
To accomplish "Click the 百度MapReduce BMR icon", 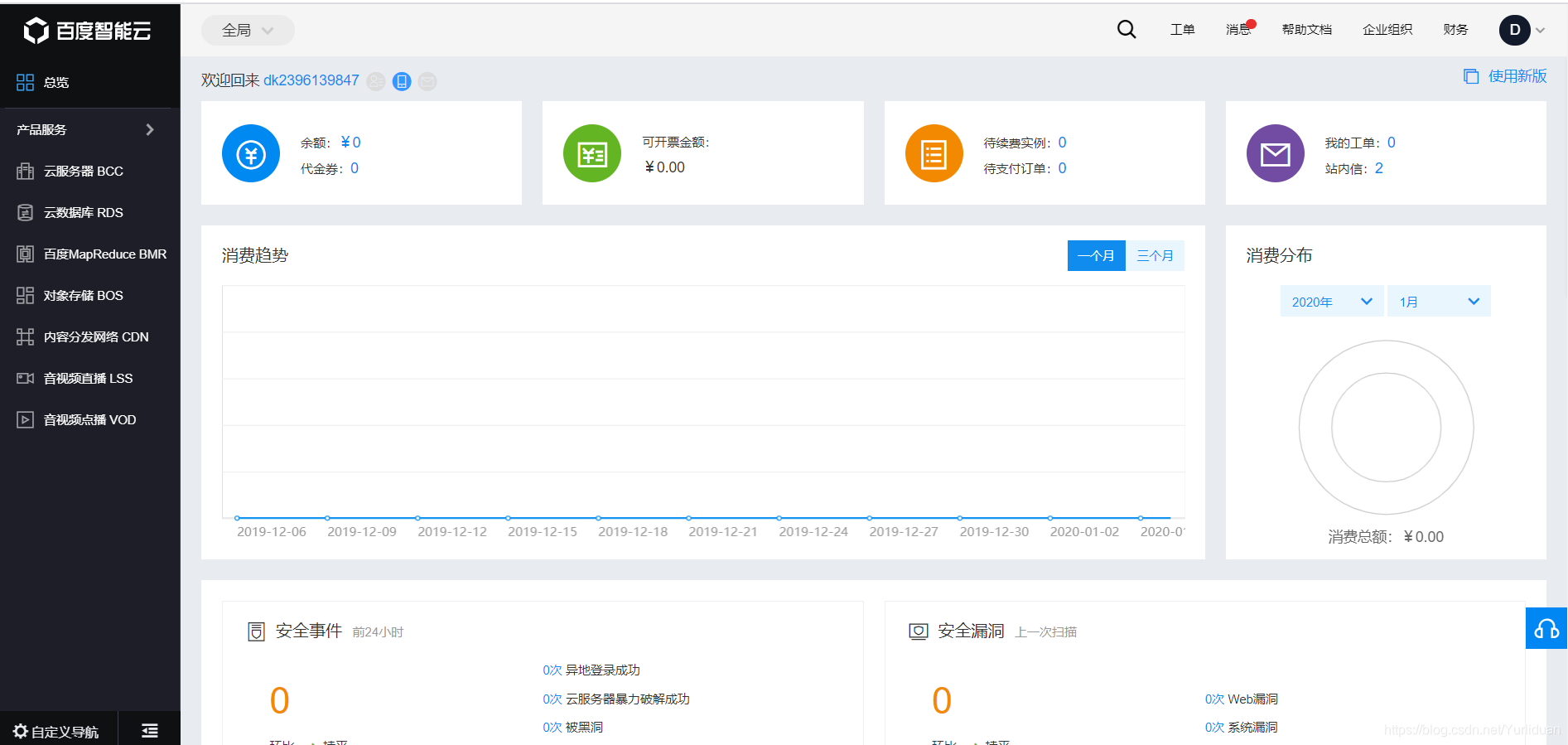I will (x=25, y=254).
